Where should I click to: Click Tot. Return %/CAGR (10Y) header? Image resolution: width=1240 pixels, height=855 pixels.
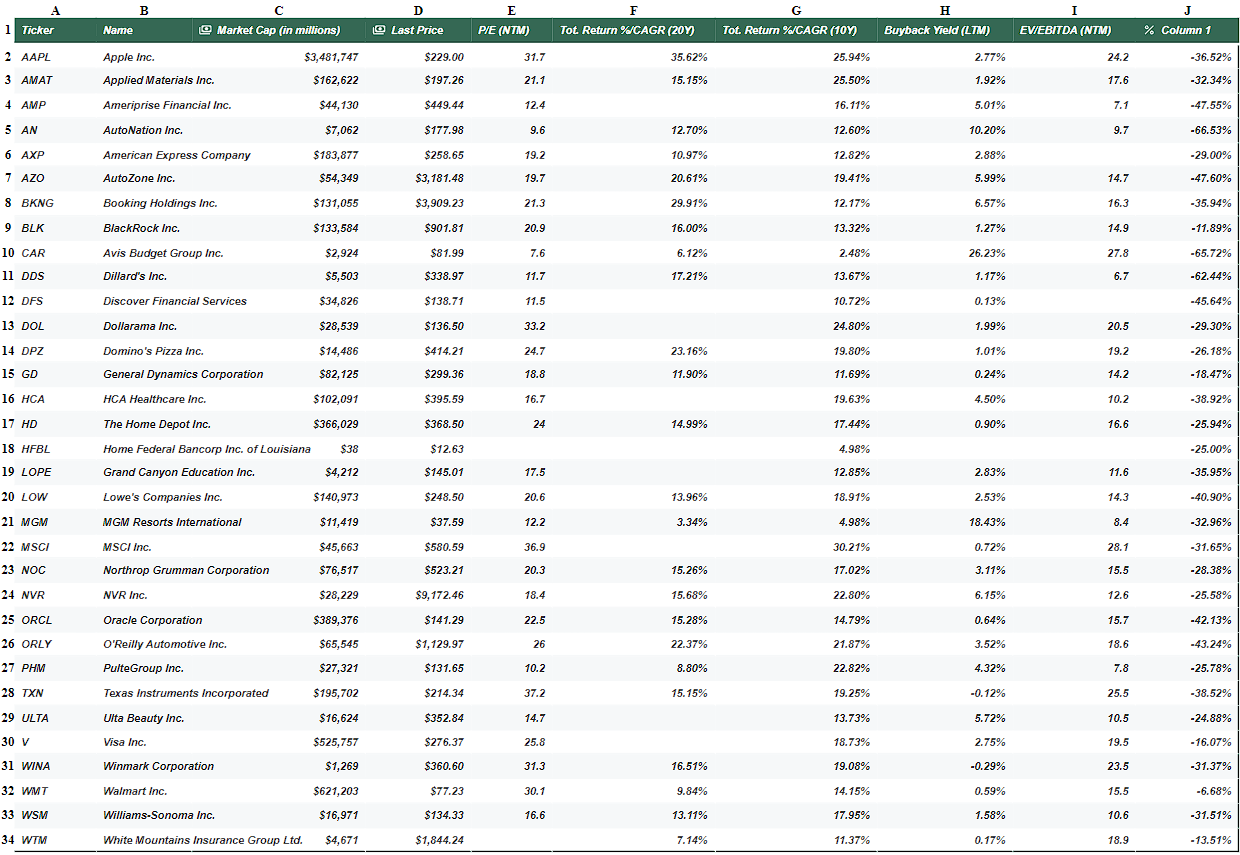coord(795,30)
